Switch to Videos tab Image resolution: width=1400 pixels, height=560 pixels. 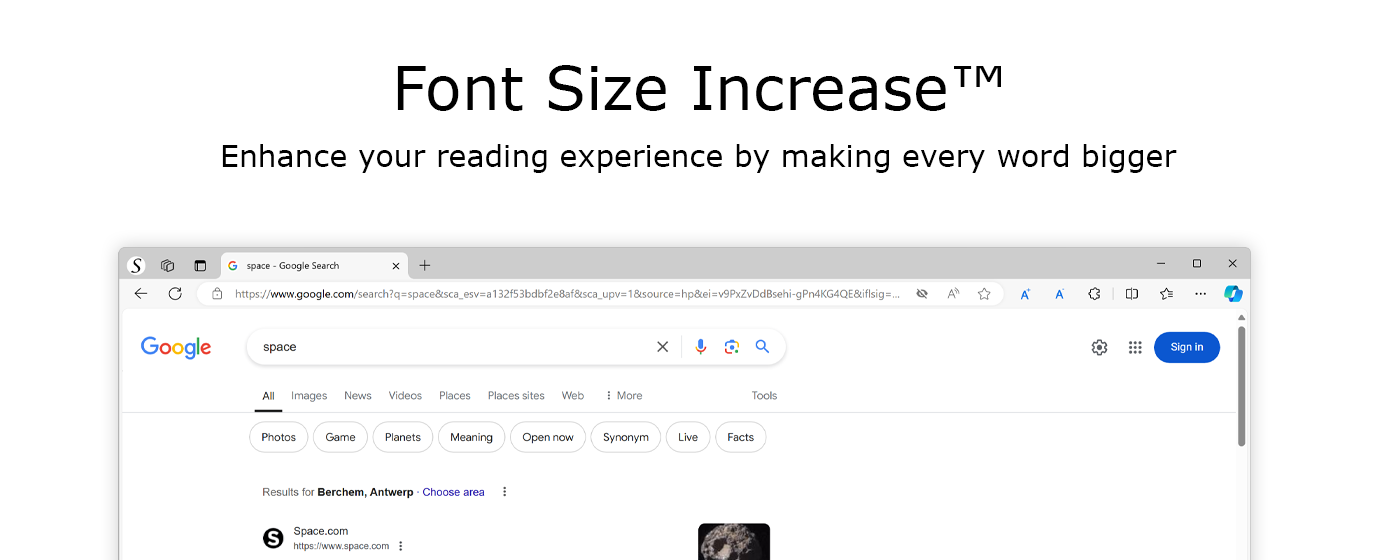(405, 396)
